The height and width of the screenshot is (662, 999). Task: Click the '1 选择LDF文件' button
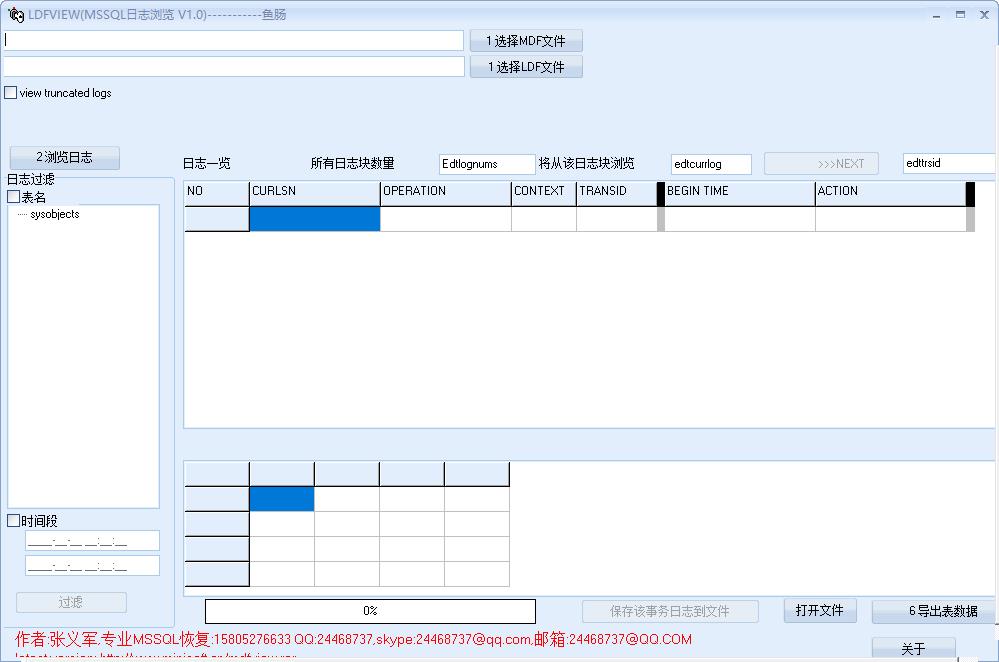pos(526,67)
